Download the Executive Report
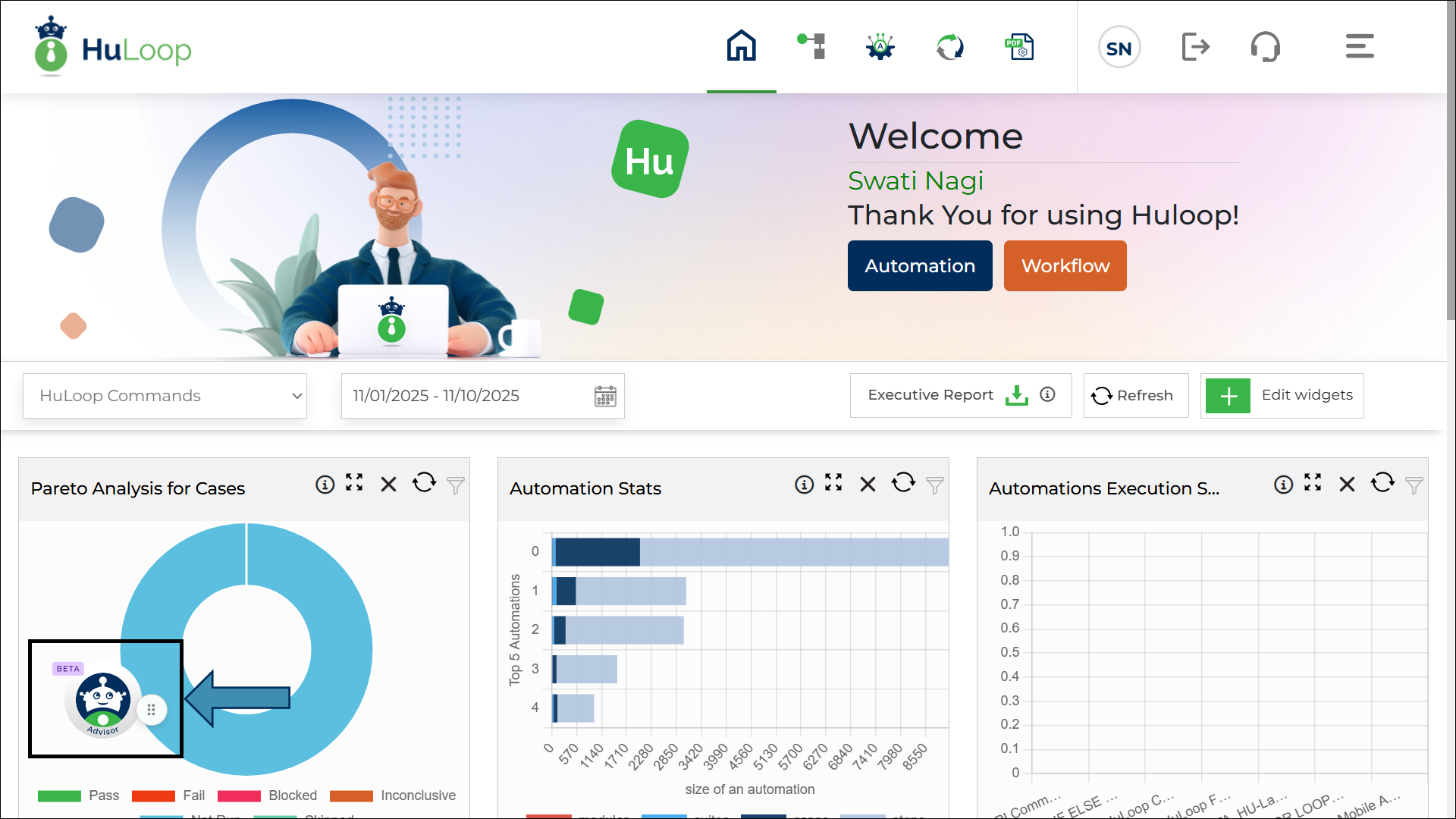The width and height of the screenshot is (1456, 819). tap(1016, 395)
